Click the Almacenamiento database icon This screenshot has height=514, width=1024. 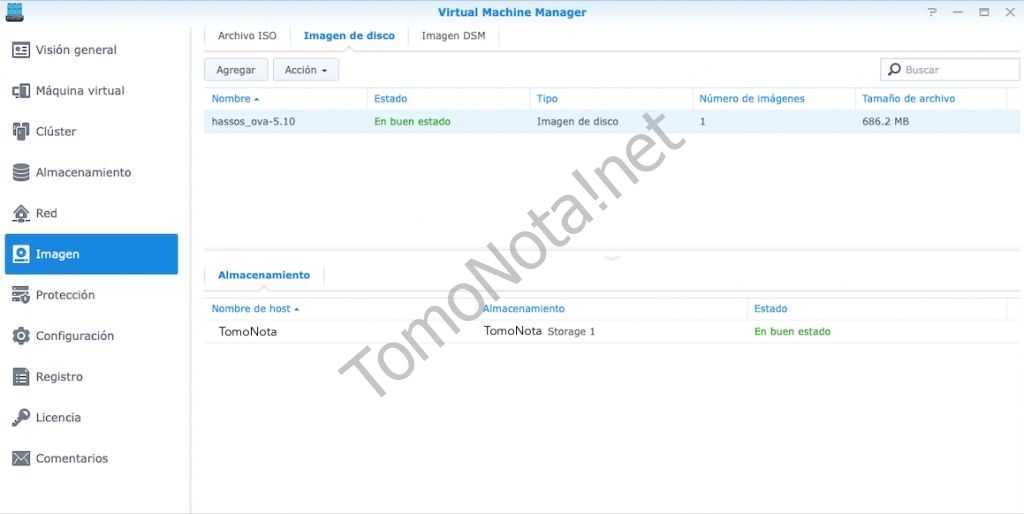point(21,173)
